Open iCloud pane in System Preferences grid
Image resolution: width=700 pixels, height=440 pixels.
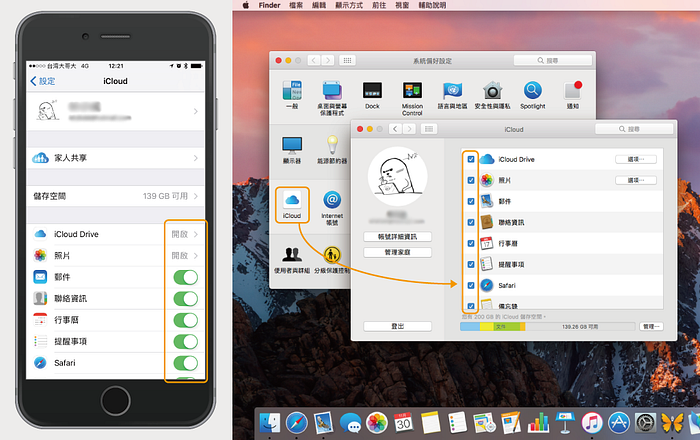[x=292, y=200]
